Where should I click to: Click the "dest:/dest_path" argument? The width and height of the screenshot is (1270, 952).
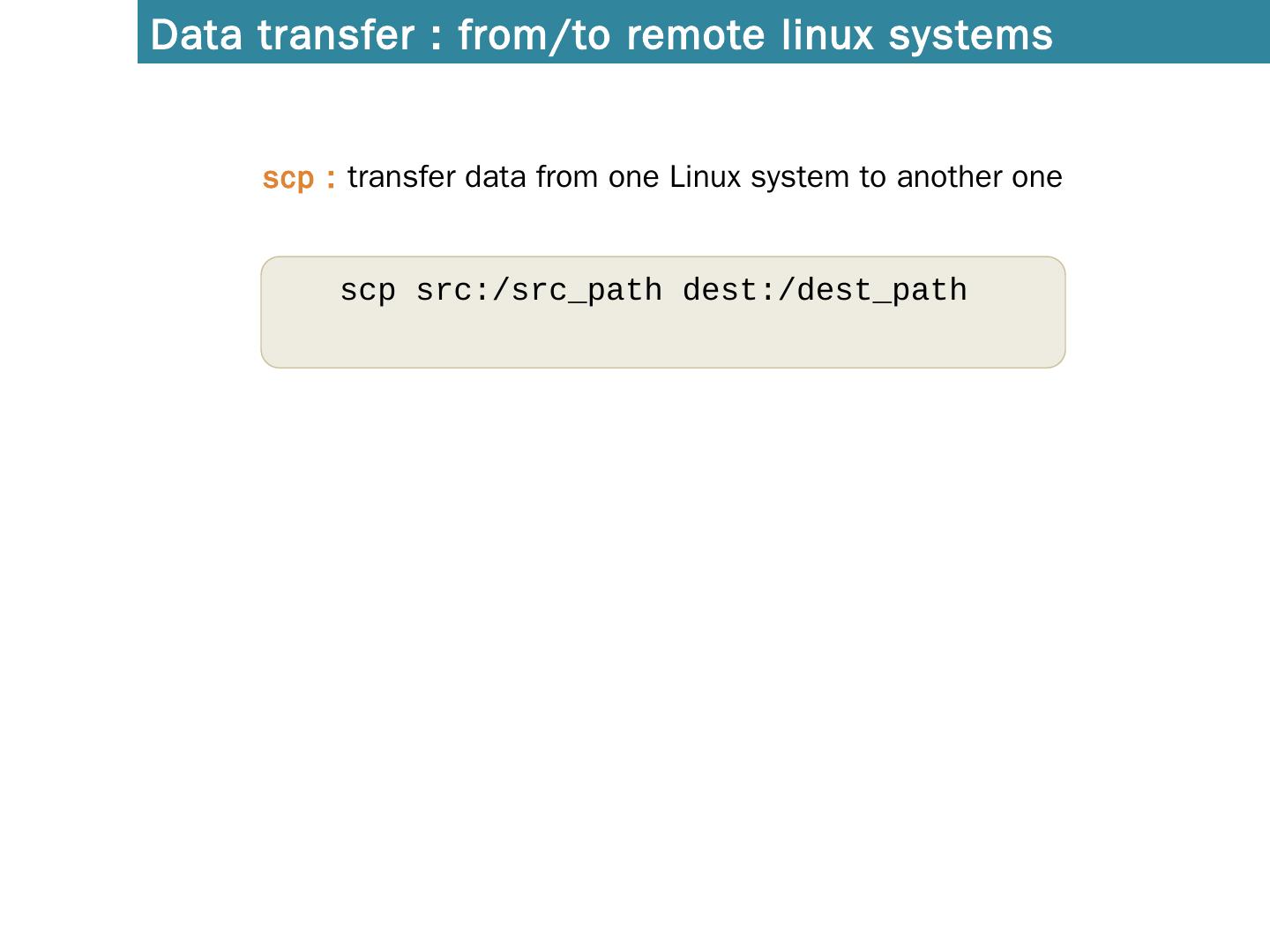[x=825, y=290]
